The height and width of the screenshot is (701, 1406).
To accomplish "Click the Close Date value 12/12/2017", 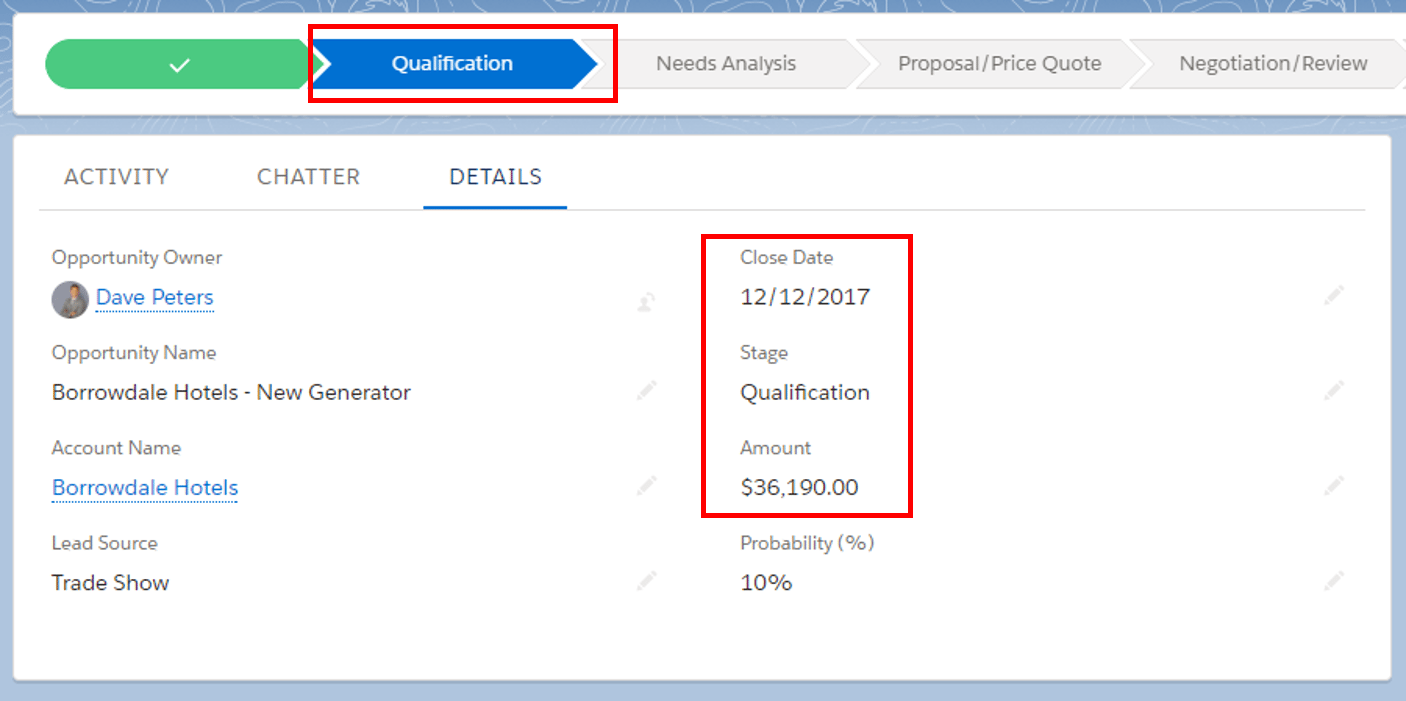I will tap(805, 297).
